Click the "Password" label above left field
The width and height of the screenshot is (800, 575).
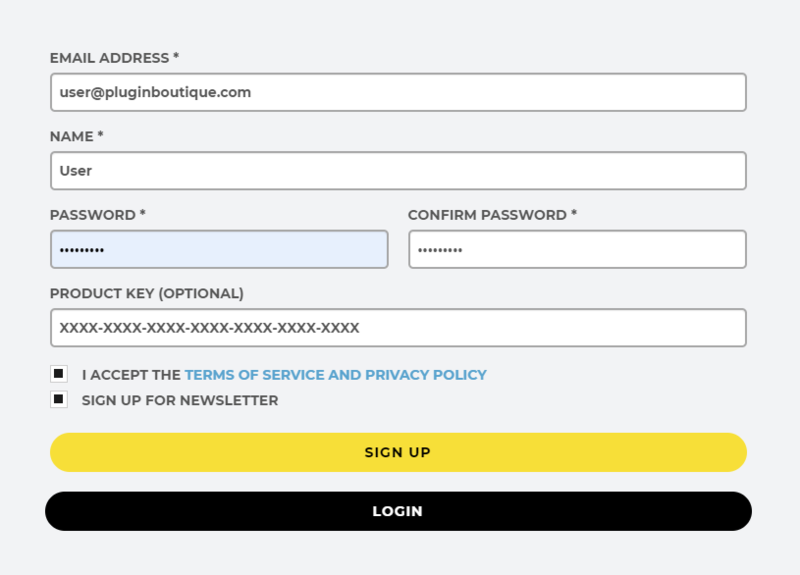point(92,215)
